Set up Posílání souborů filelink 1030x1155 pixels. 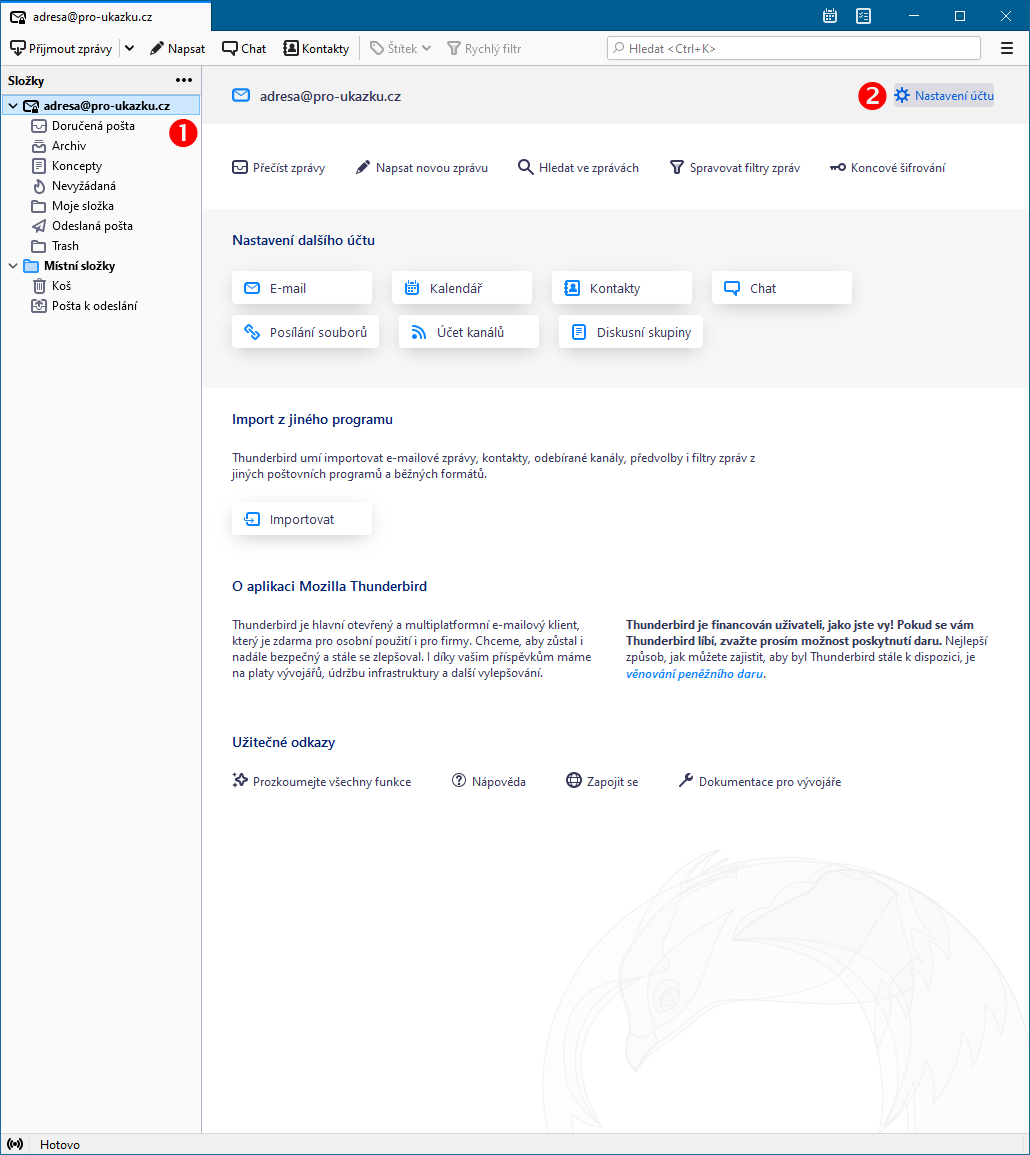[x=306, y=332]
